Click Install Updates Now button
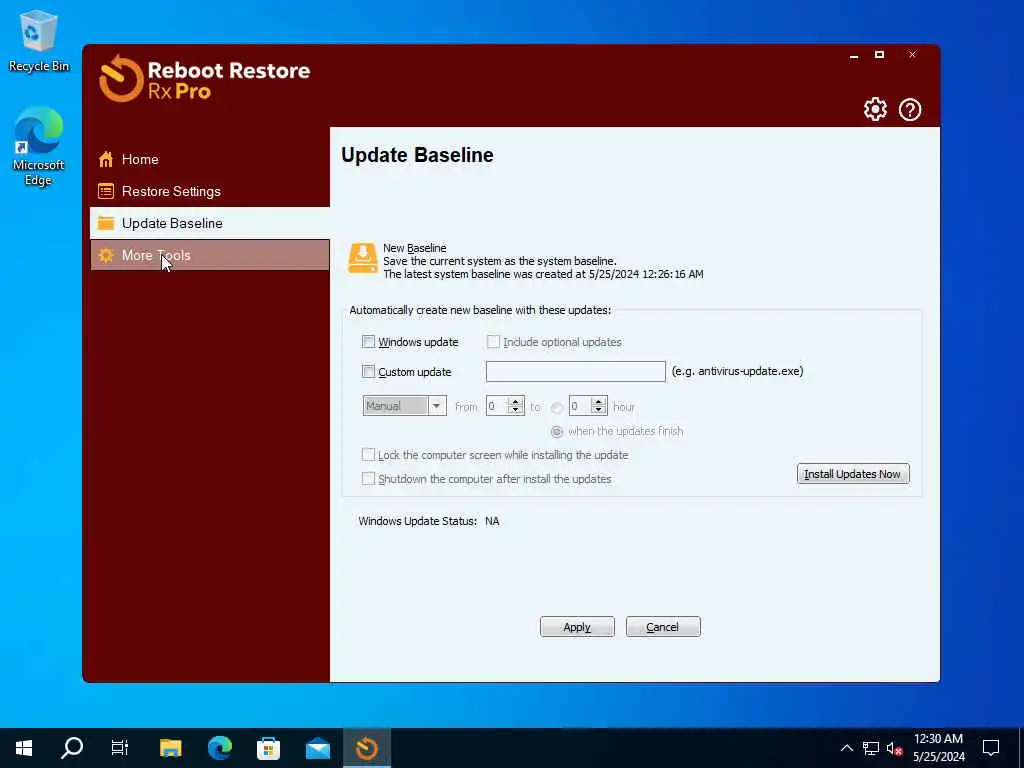1024x768 pixels. click(x=853, y=474)
